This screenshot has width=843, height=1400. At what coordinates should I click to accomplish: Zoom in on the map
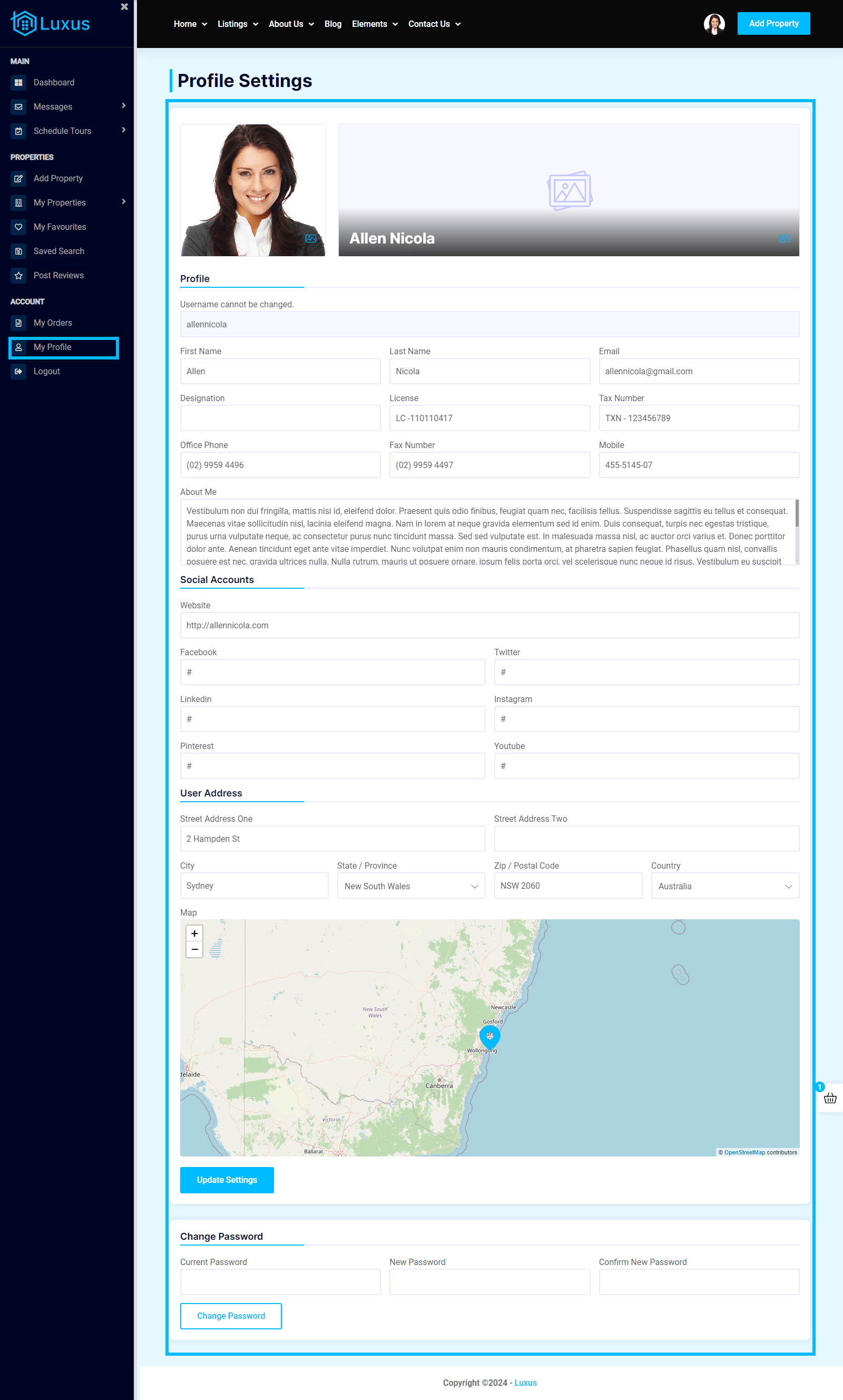click(194, 934)
